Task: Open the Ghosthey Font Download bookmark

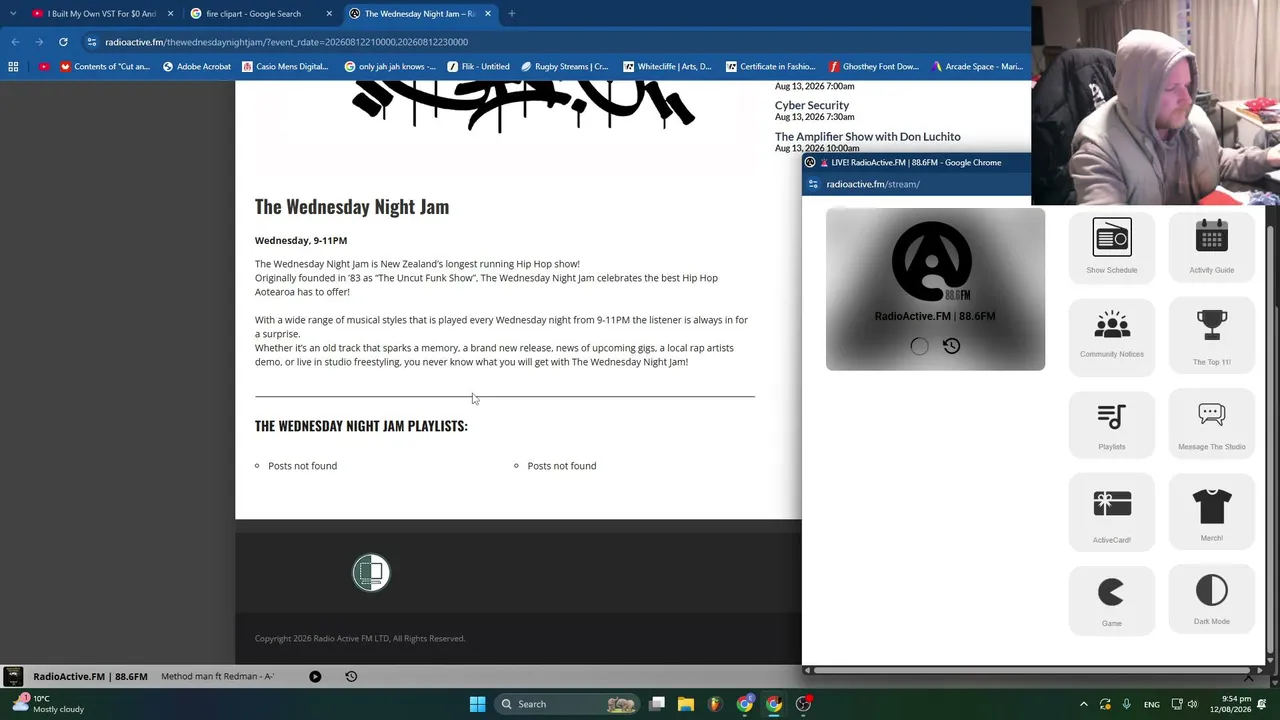Action: pyautogui.click(x=873, y=67)
